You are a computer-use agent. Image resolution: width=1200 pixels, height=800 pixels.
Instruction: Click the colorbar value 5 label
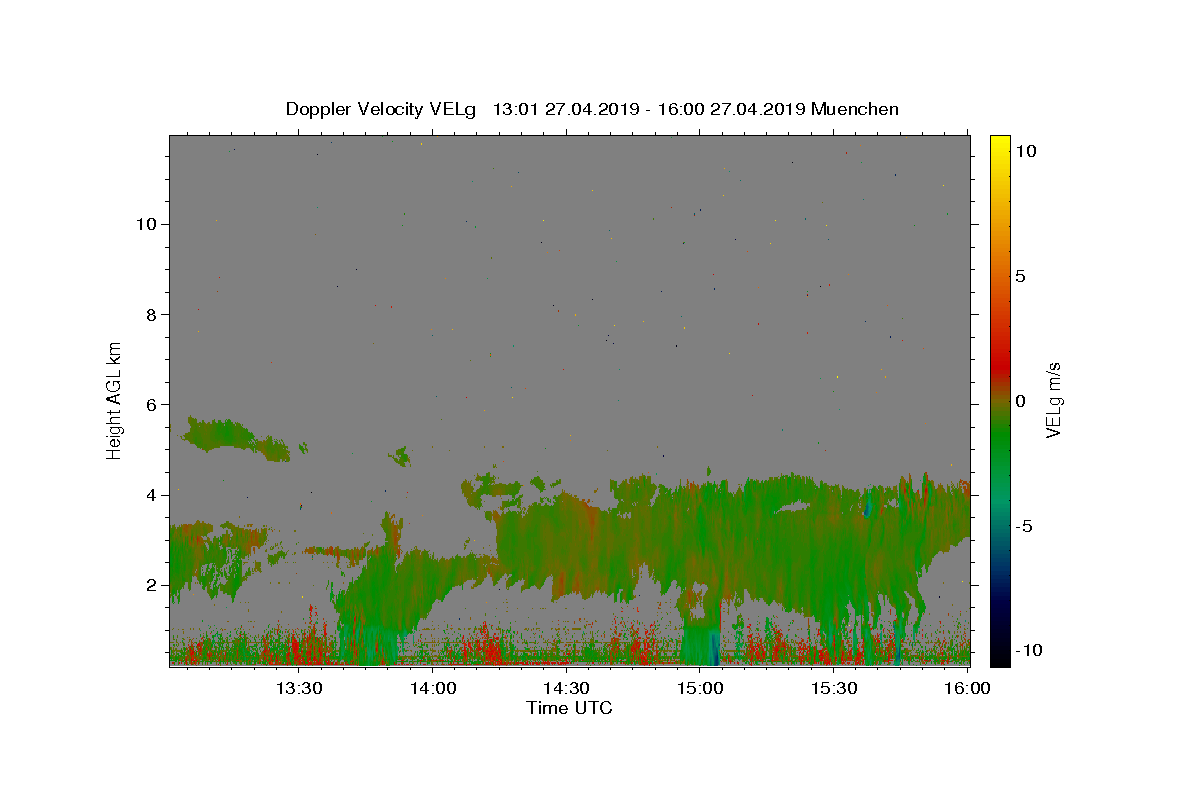(x=1020, y=276)
